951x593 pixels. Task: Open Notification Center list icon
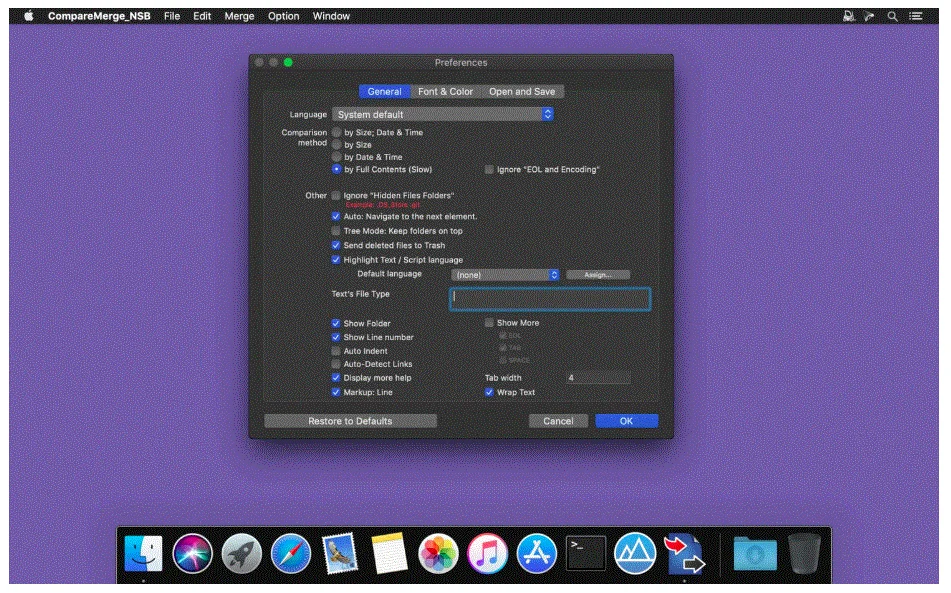916,16
